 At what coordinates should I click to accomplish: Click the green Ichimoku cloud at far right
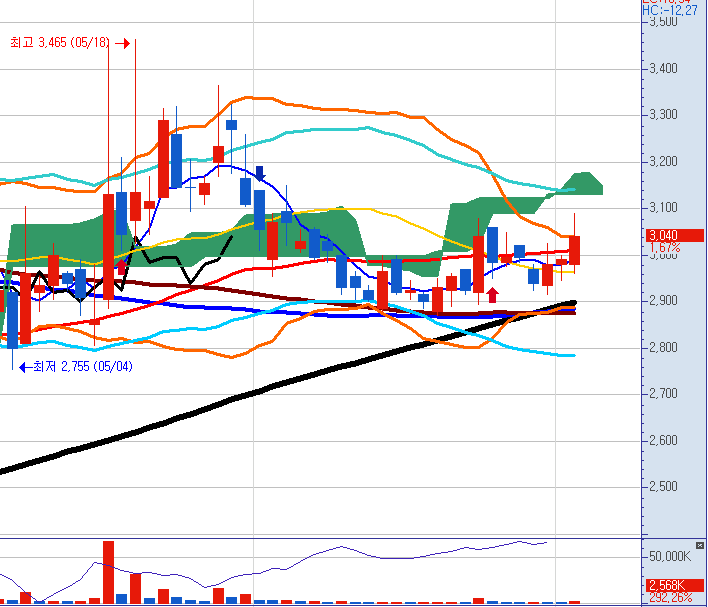click(580, 184)
